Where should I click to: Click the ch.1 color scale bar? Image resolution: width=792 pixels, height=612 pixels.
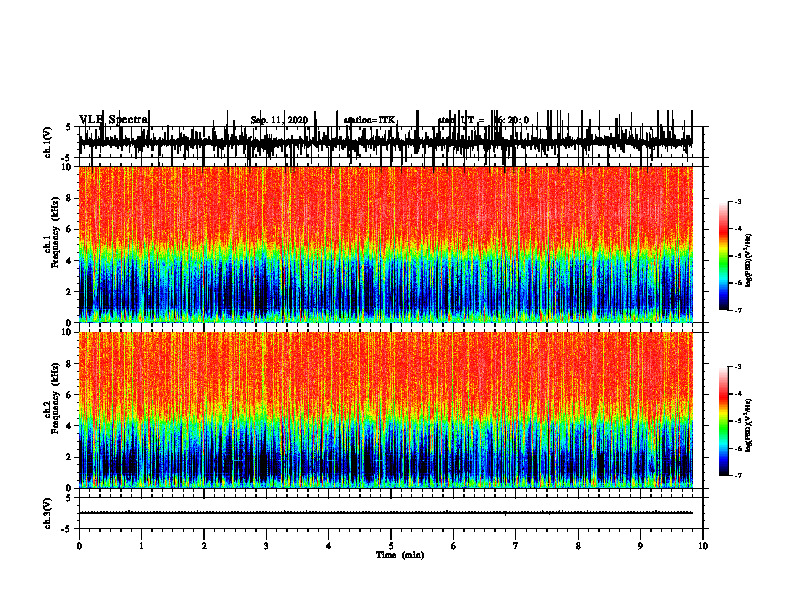724,256
